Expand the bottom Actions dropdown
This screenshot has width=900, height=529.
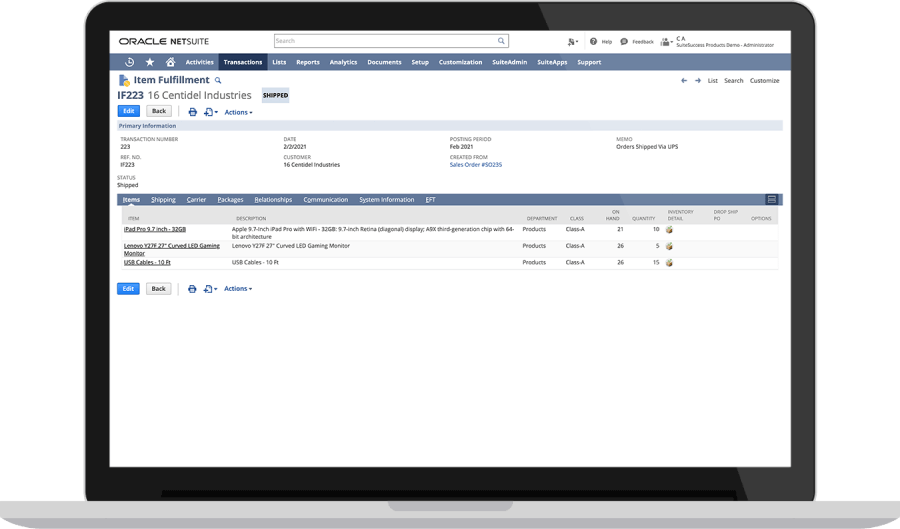click(238, 289)
